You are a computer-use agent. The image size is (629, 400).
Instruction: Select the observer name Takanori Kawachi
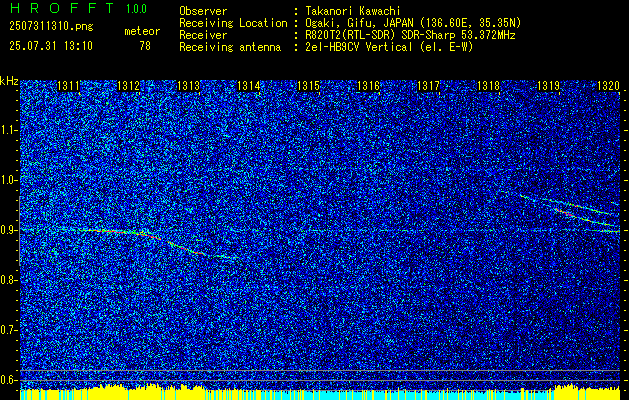(353, 11)
